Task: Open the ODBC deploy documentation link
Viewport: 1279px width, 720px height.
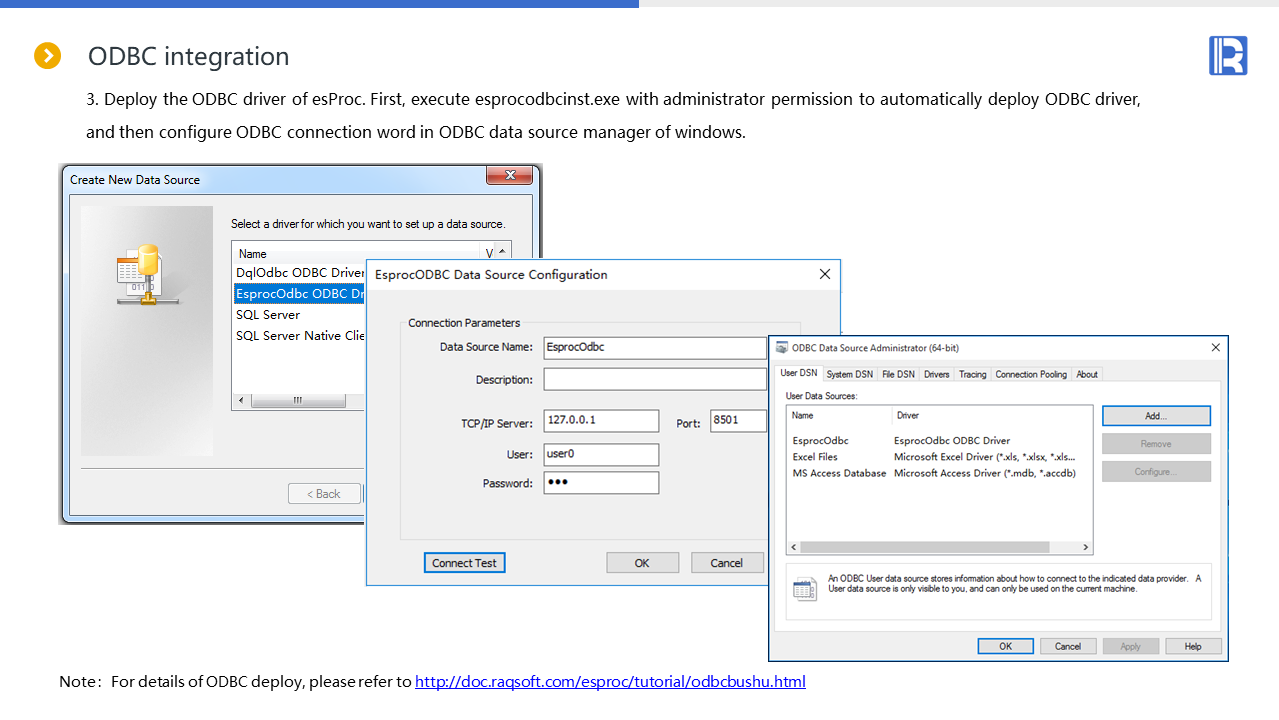Action: [610, 682]
